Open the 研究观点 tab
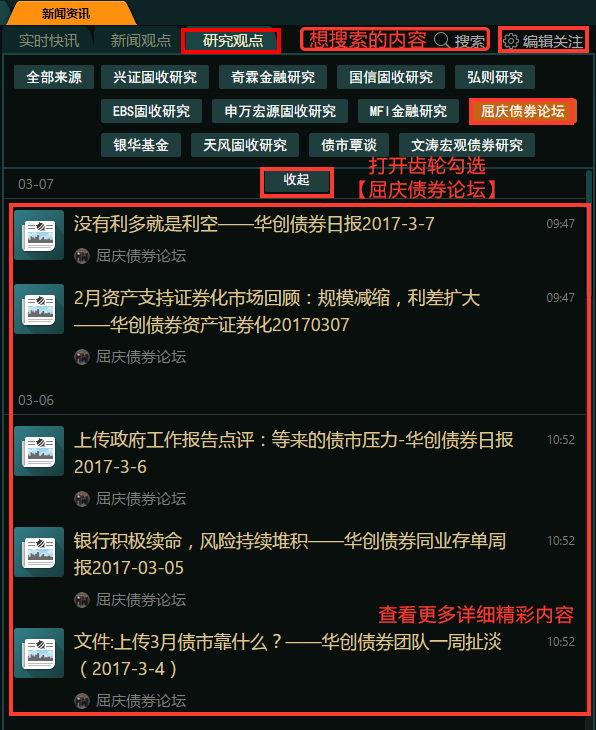 coord(233,41)
